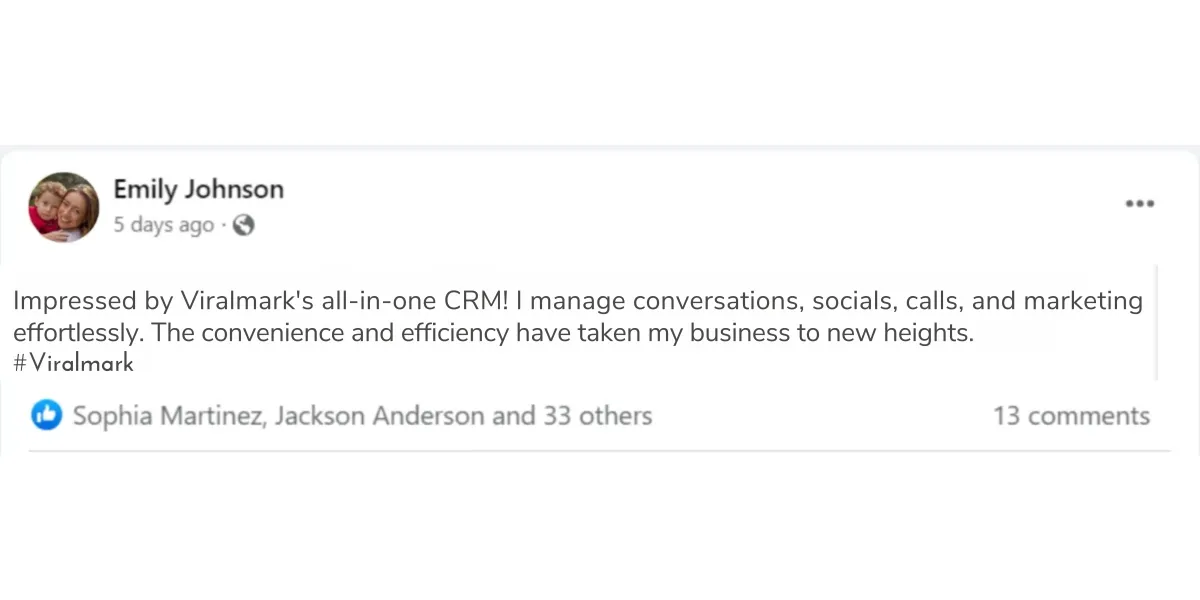
Task: Open Emily Johnson's profile via her name
Action: click(198, 189)
